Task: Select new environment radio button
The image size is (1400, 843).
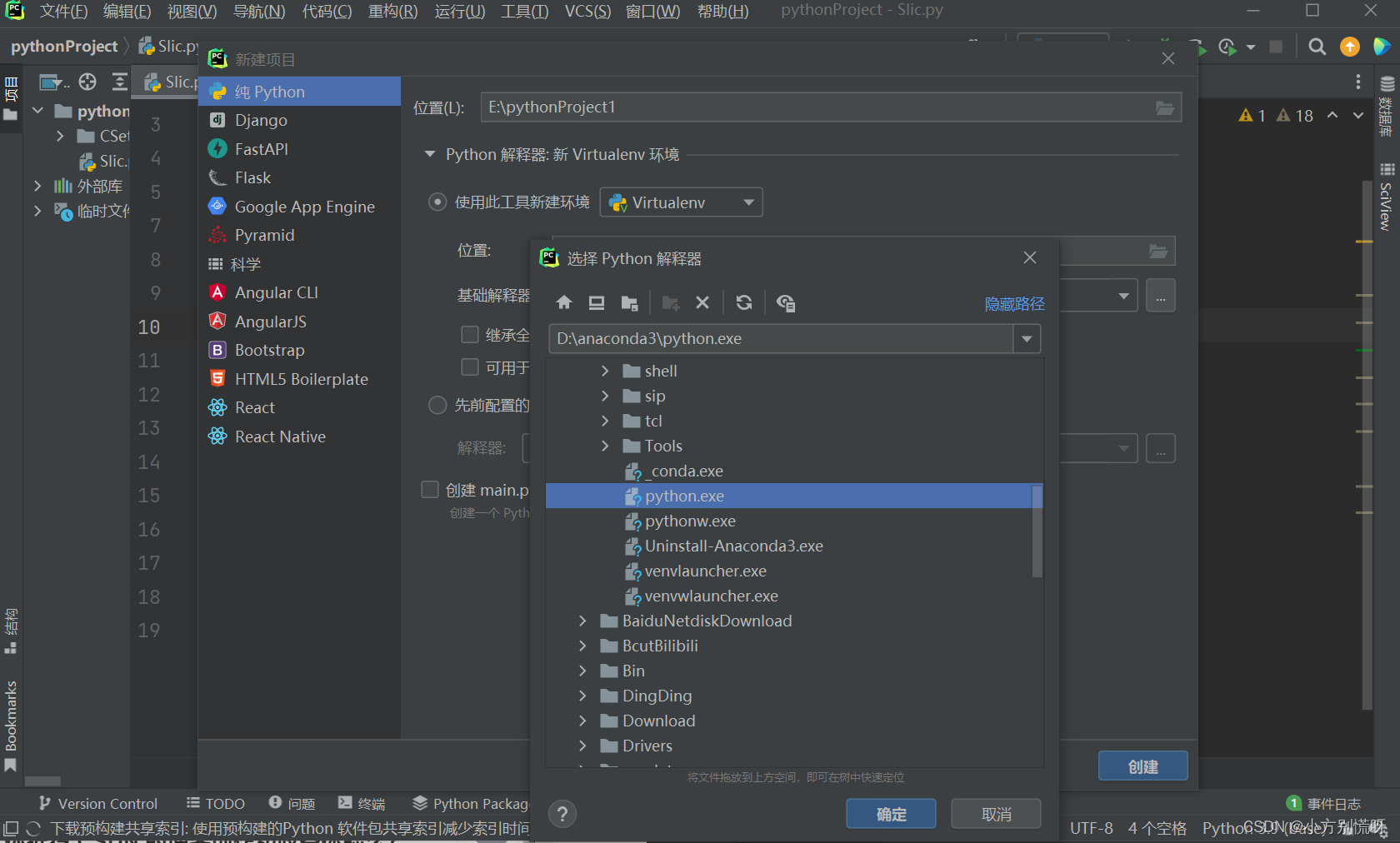Action: (x=437, y=202)
